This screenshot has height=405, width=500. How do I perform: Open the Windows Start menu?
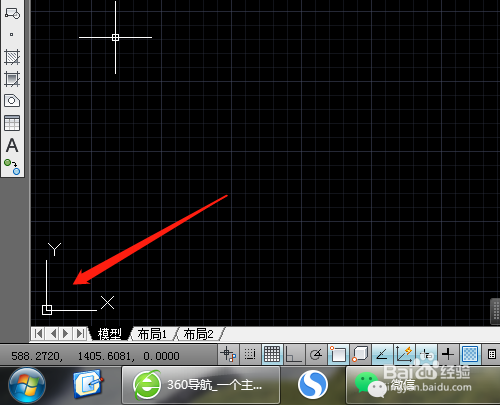pyautogui.click(x=27, y=386)
